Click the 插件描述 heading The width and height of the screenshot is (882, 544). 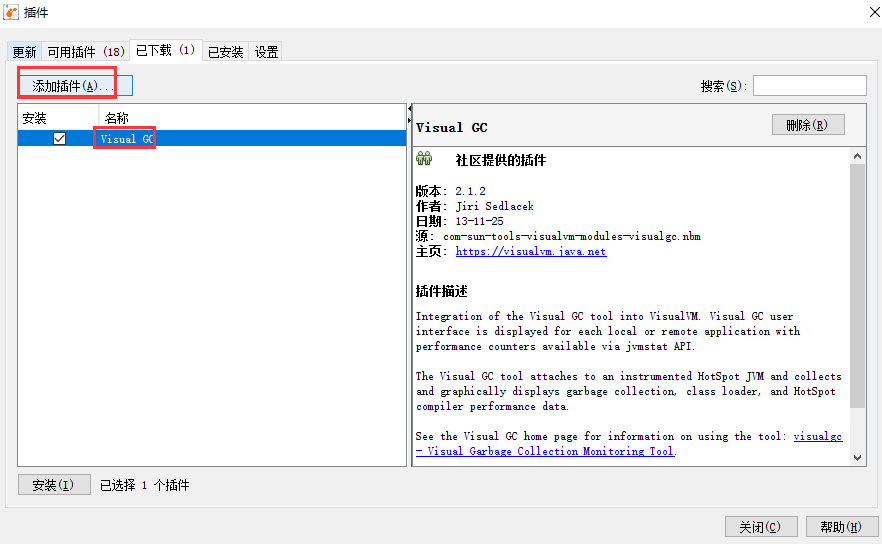point(442,291)
